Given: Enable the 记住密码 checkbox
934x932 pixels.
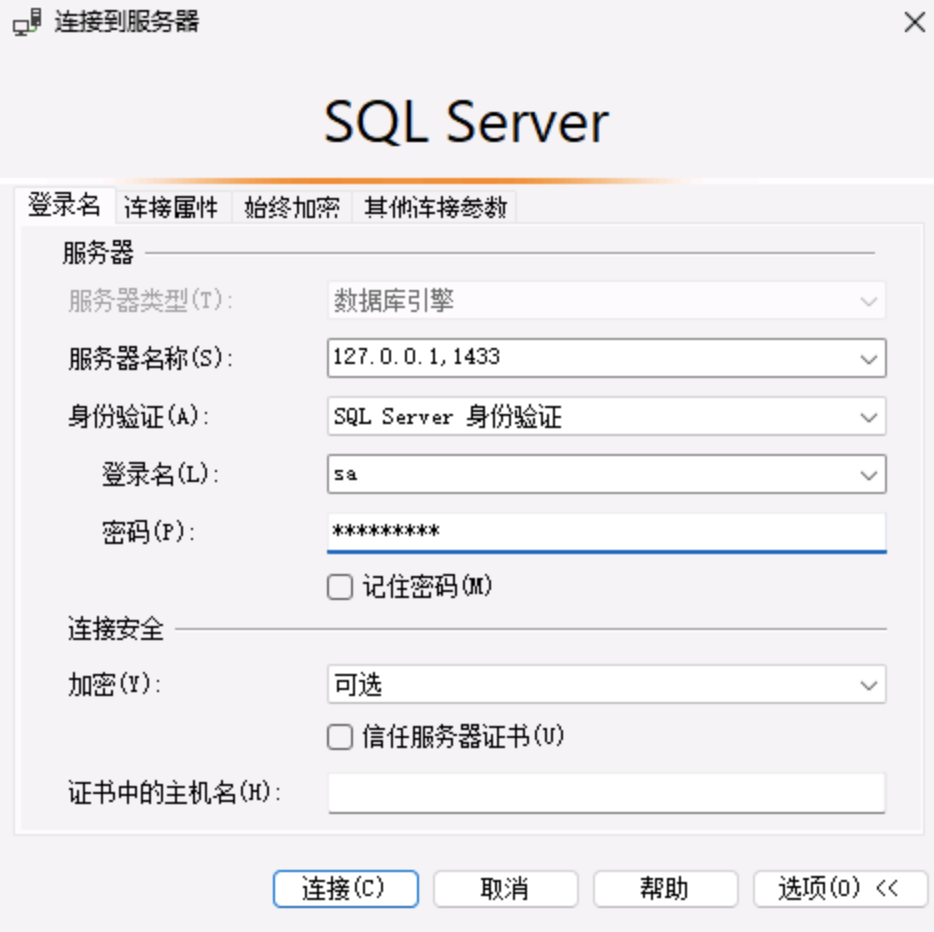Looking at the screenshot, I should 340,587.
